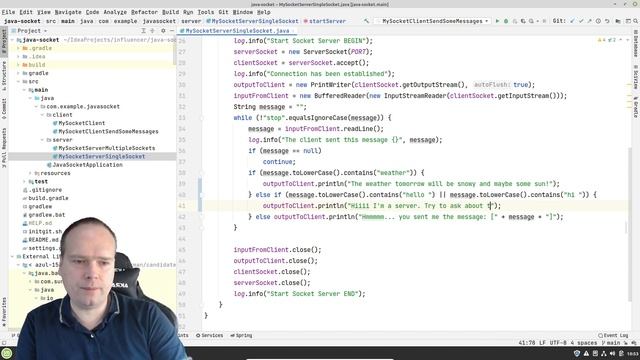Click the 4 spaces indent status
Image resolution: width=640 pixels, height=360 pixels.
[x=584, y=343]
